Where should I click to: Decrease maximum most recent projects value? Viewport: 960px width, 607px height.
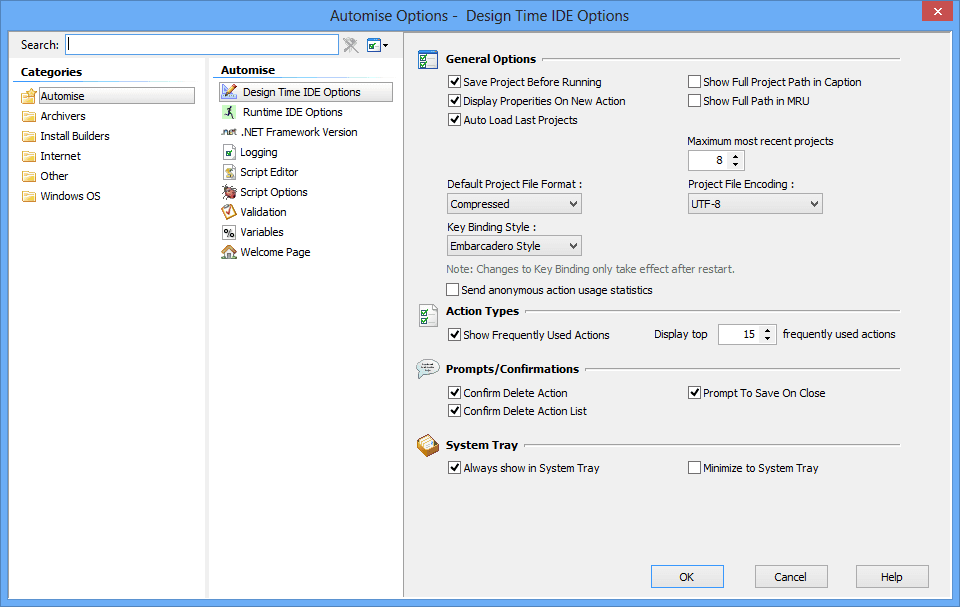click(735, 165)
